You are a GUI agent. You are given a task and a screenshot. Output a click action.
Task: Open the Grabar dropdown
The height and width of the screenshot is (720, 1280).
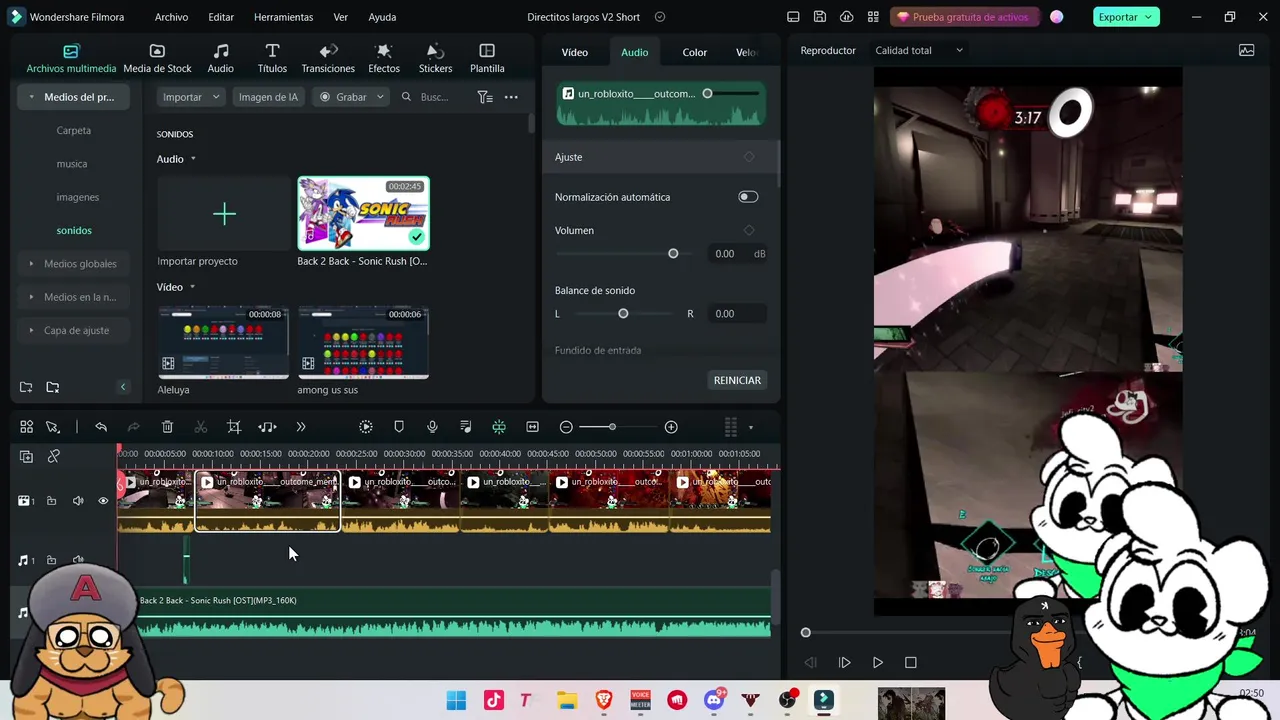tap(352, 97)
